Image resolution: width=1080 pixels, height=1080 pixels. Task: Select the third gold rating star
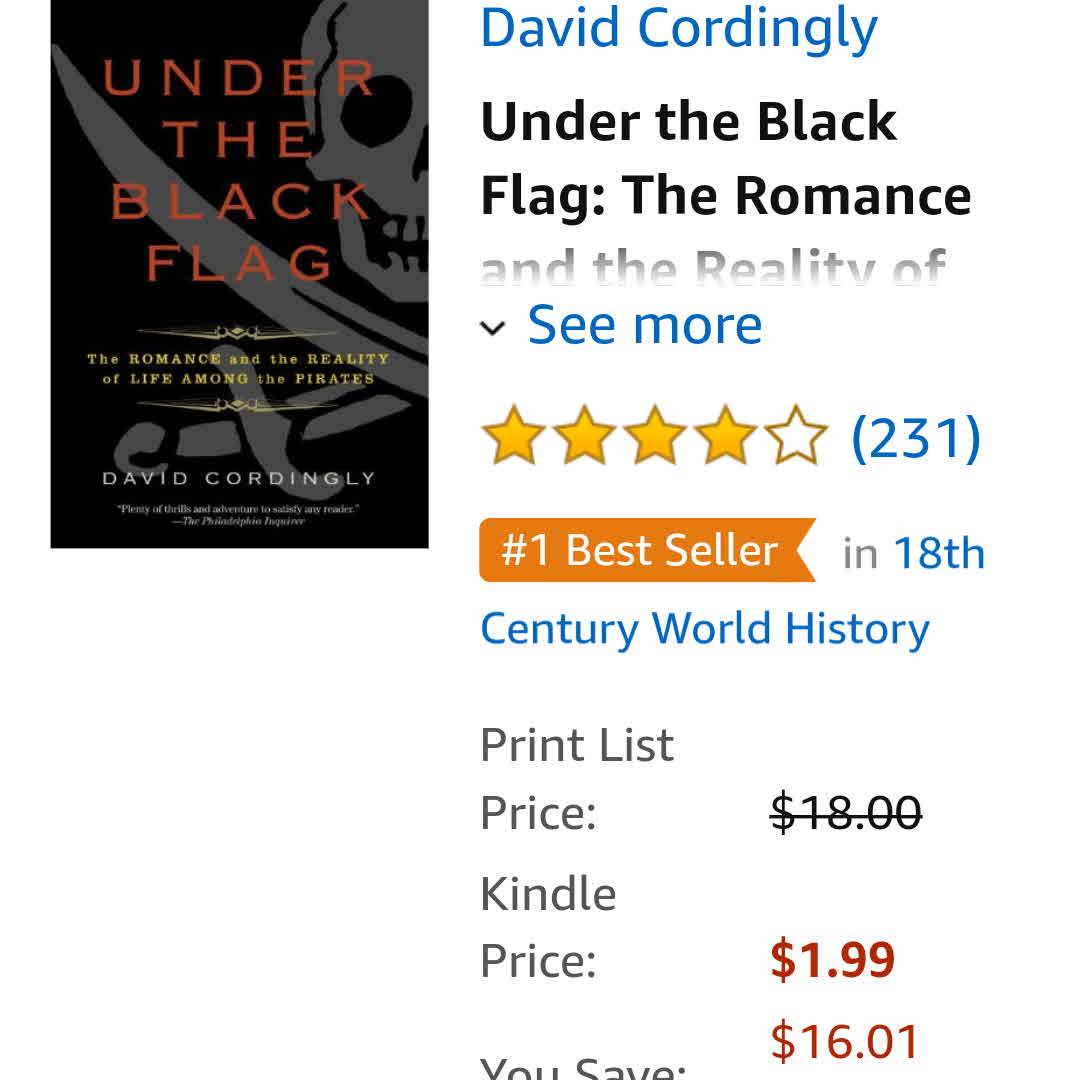(x=655, y=436)
